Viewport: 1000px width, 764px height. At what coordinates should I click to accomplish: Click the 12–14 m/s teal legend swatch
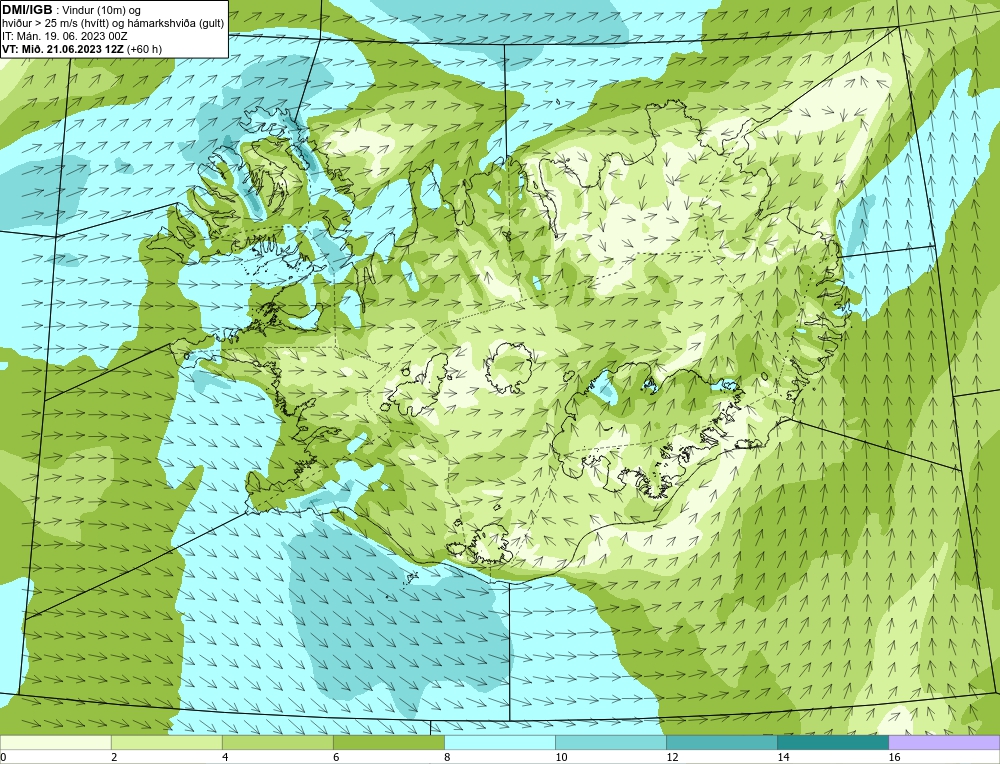[721, 742]
